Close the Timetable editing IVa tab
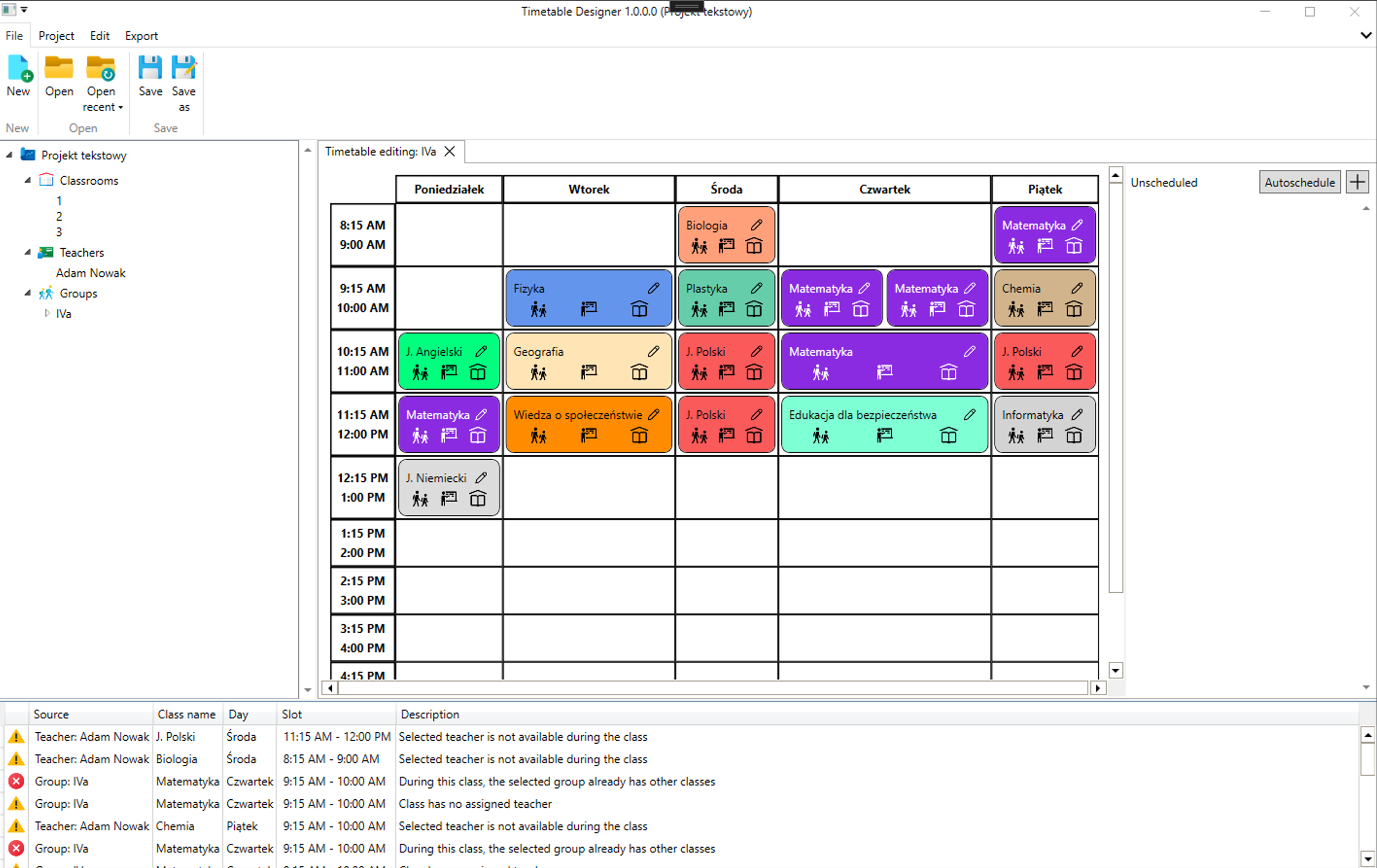The height and width of the screenshot is (868, 1377). tap(450, 151)
